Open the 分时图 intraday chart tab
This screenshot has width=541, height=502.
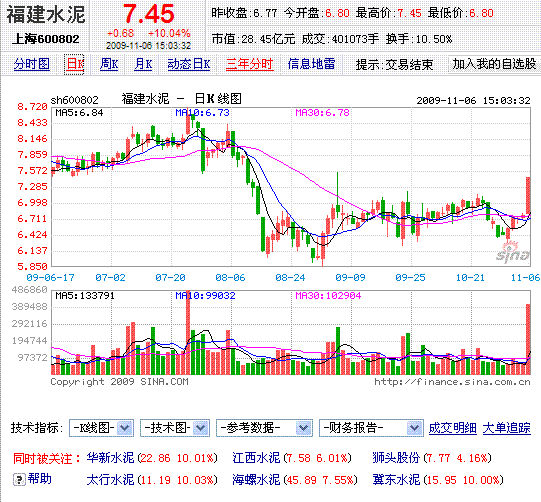click(x=32, y=64)
